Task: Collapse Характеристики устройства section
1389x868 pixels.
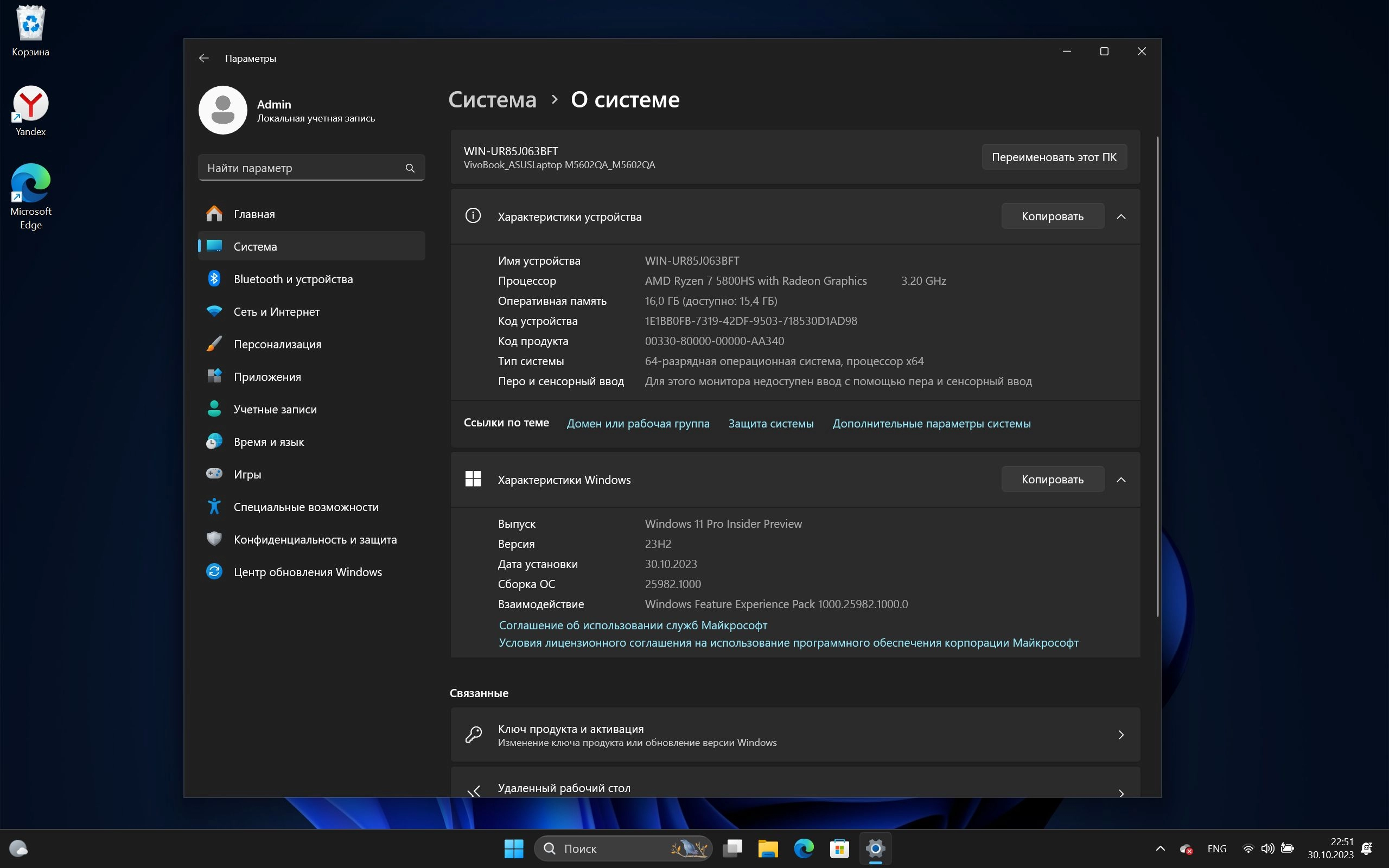Action: 1121,216
